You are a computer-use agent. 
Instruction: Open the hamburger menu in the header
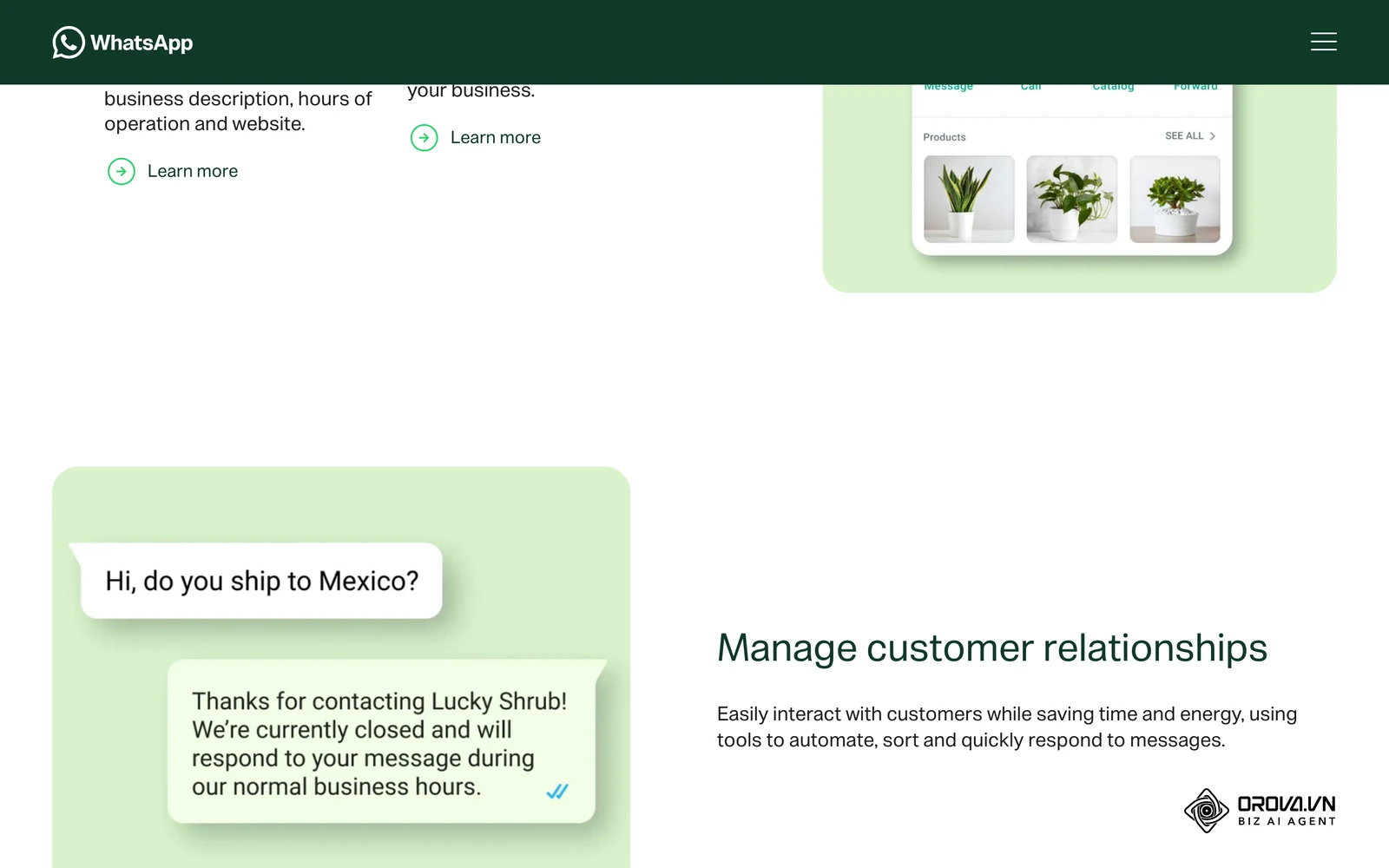coord(1323,42)
